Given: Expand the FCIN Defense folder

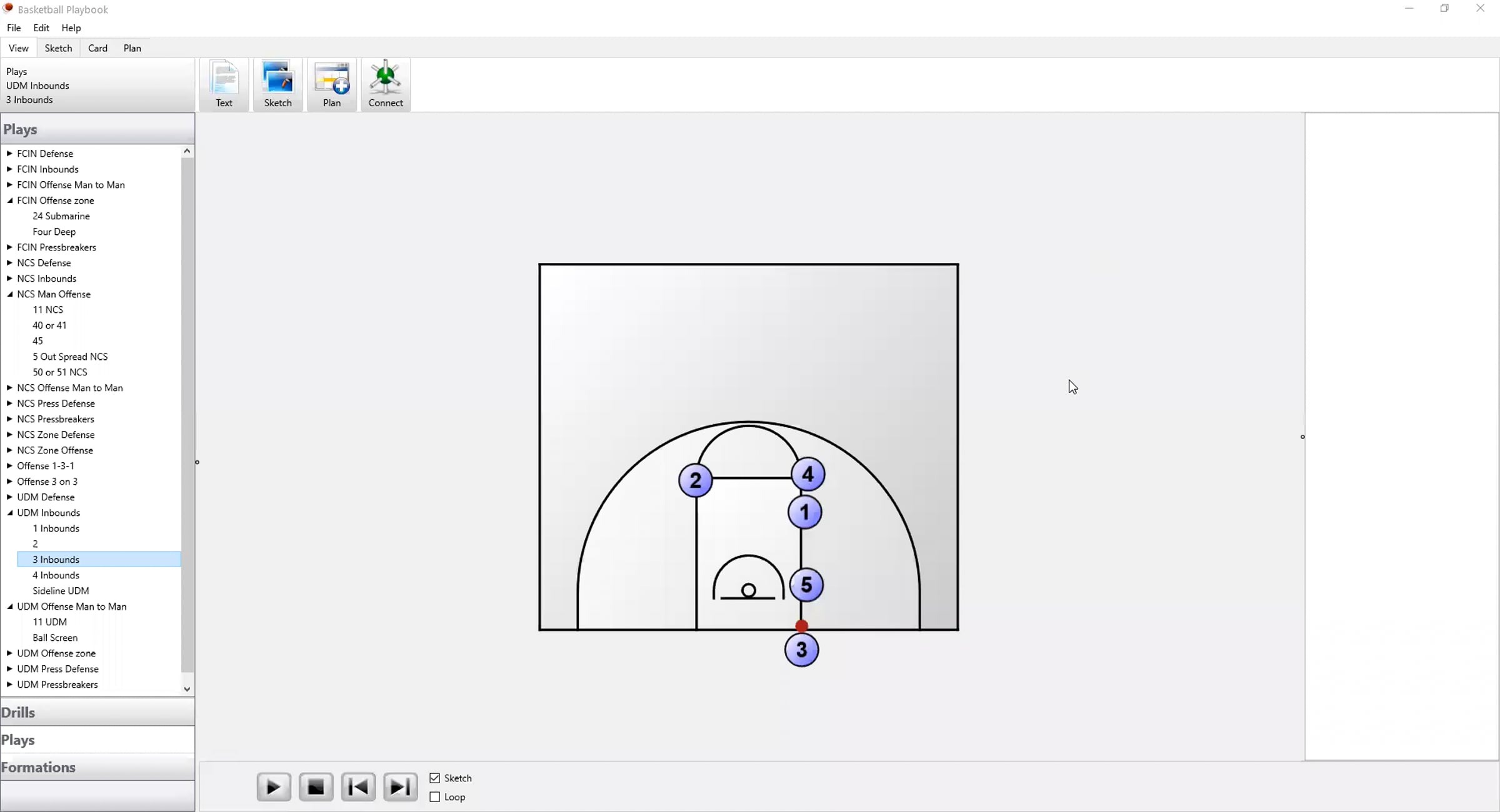Looking at the screenshot, I should pyautogui.click(x=9, y=153).
